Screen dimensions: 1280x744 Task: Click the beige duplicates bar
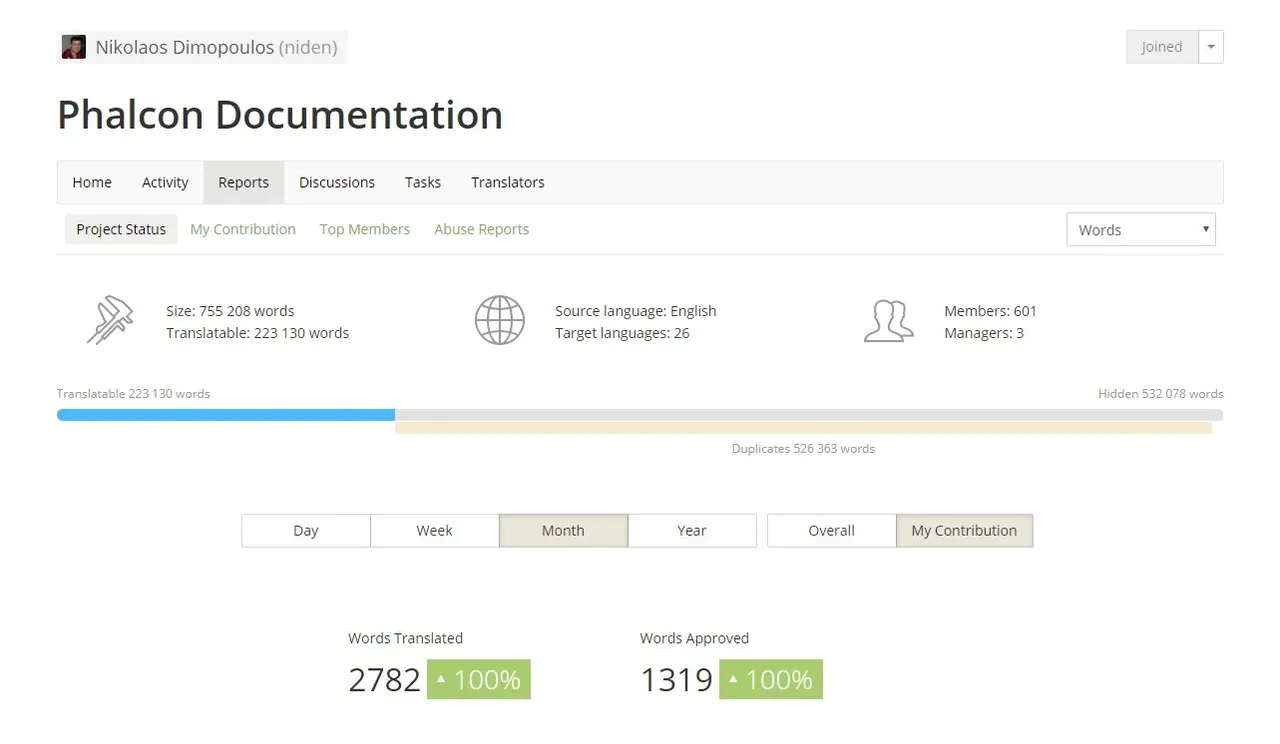click(x=804, y=428)
